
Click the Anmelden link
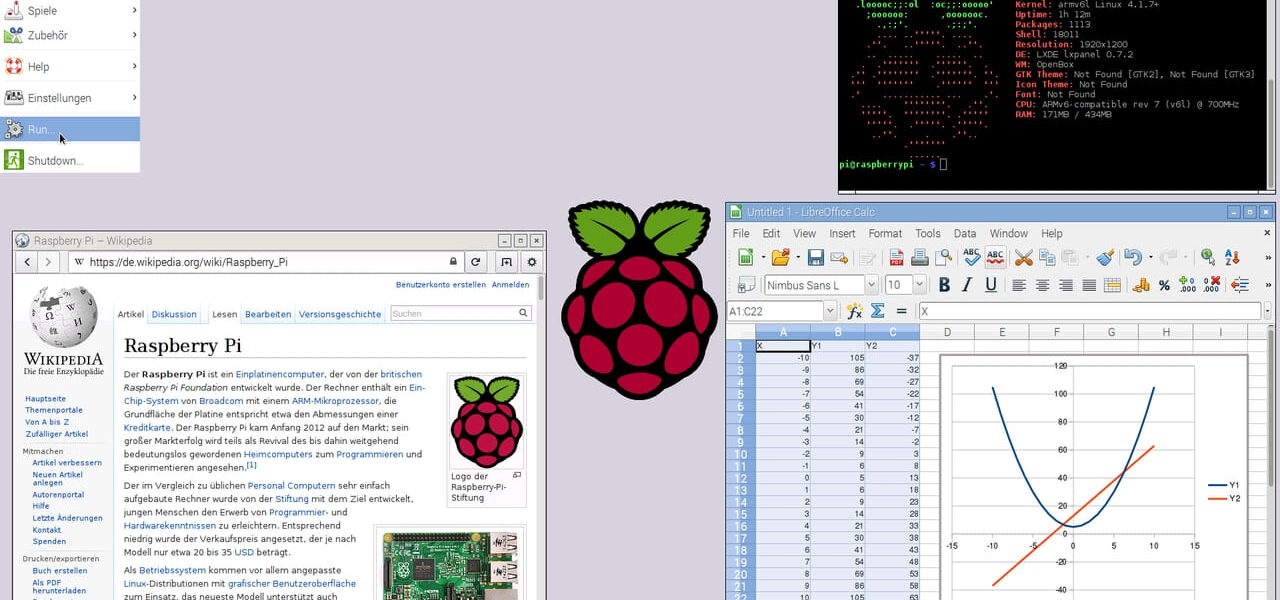click(511, 285)
